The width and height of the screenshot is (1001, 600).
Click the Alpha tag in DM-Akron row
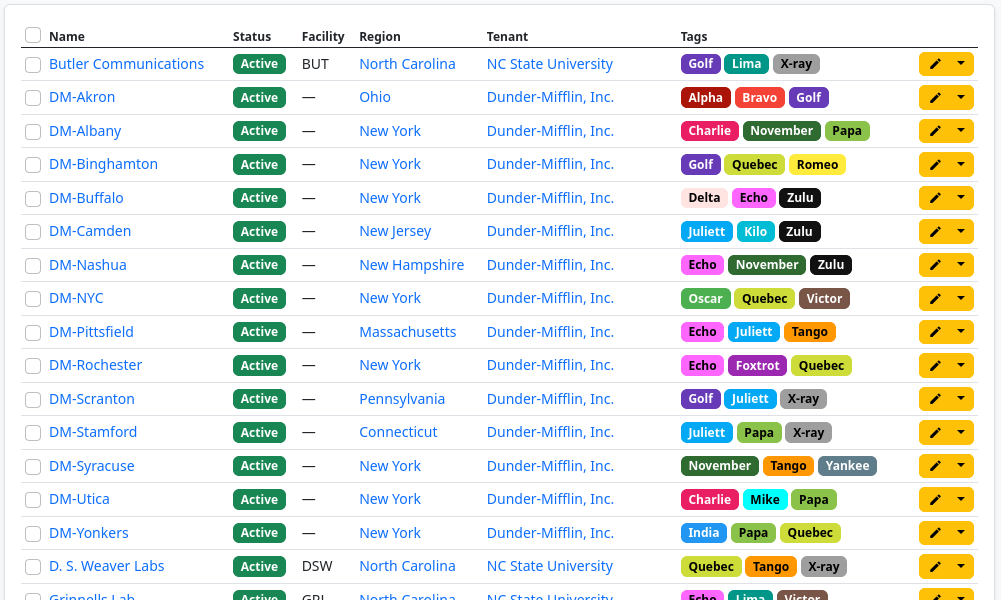tap(705, 98)
